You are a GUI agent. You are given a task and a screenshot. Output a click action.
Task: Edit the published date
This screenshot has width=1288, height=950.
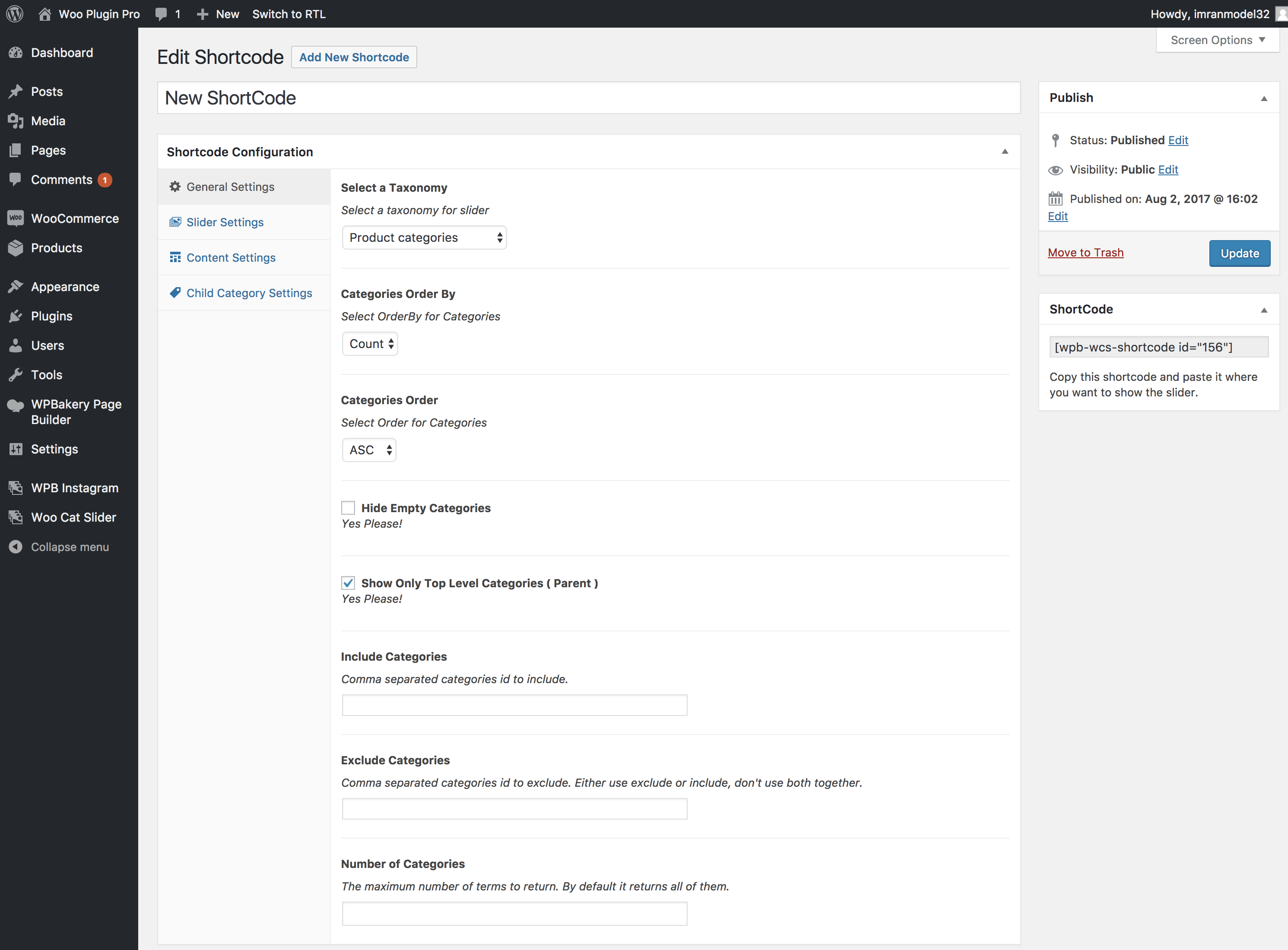coord(1057,216)
